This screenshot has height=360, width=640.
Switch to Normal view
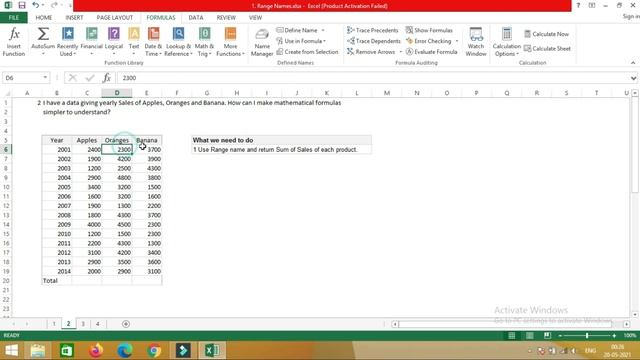point(511,336)
